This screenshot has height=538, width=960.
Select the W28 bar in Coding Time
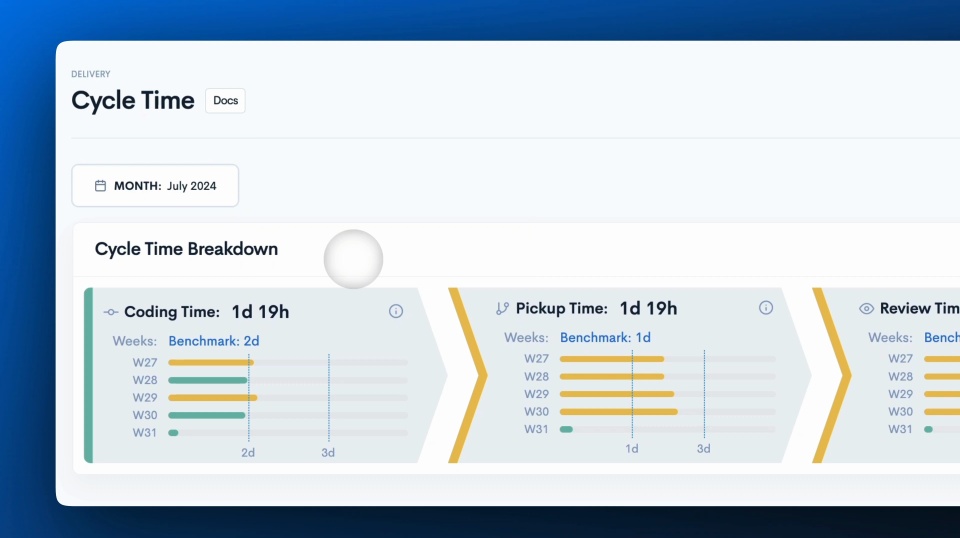pos(208,380)
